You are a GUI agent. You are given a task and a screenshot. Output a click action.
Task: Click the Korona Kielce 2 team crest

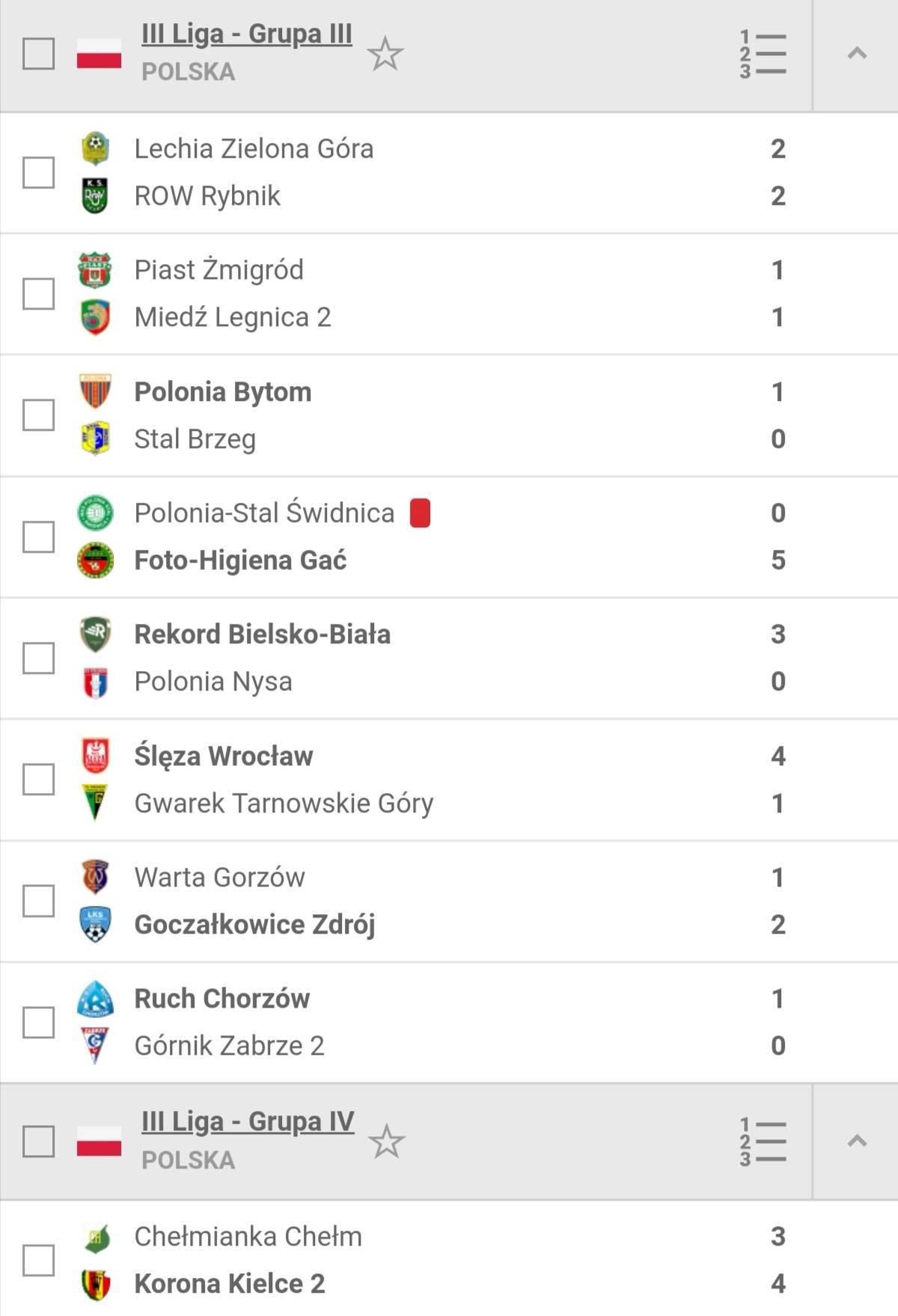tap(95, 1284)
